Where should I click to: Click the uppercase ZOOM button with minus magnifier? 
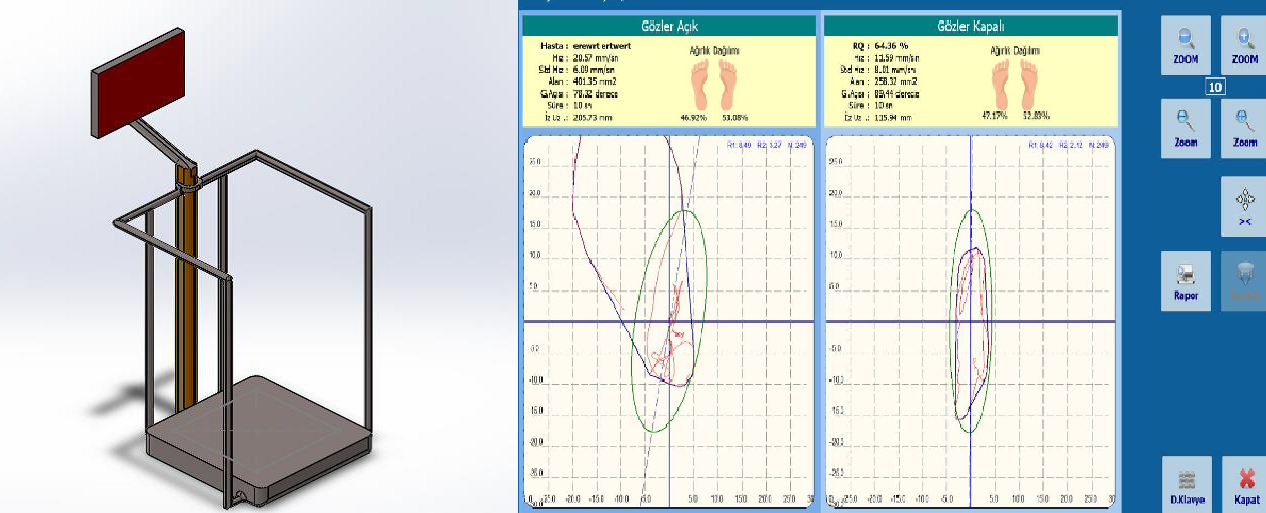(x=1185, y=45)
